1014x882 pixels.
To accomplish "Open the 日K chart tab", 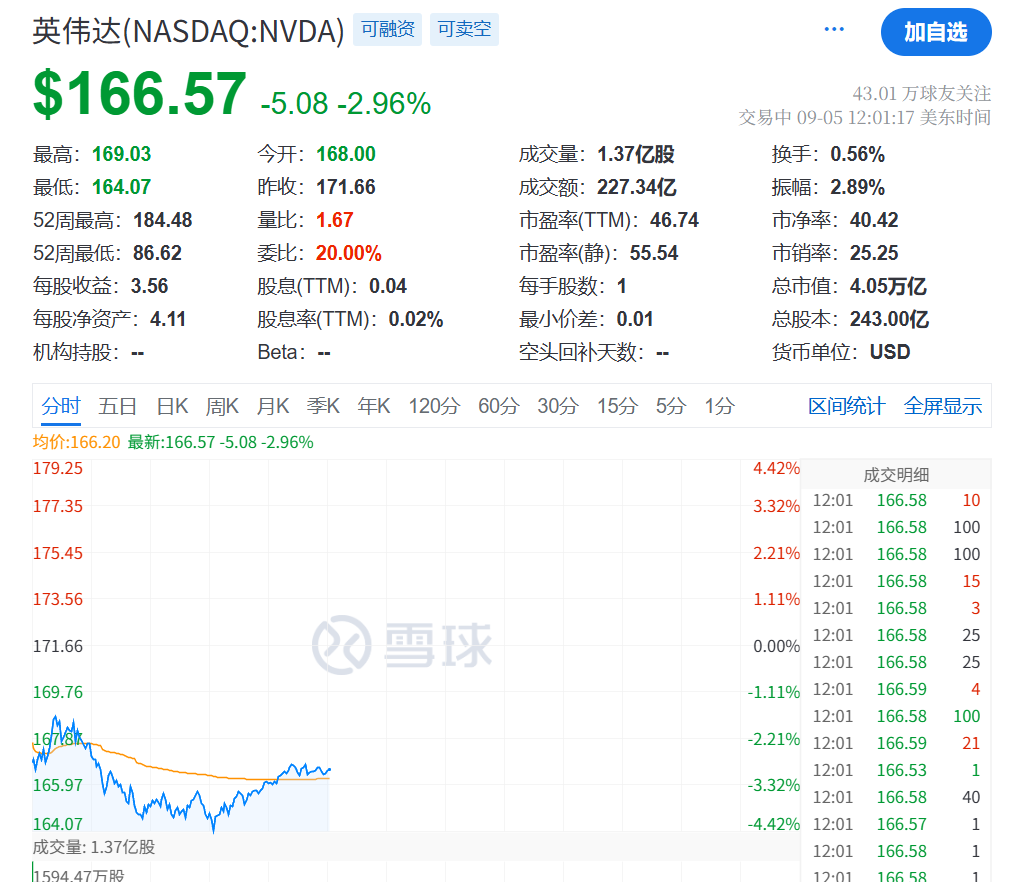I will click(x=172, y=406).
